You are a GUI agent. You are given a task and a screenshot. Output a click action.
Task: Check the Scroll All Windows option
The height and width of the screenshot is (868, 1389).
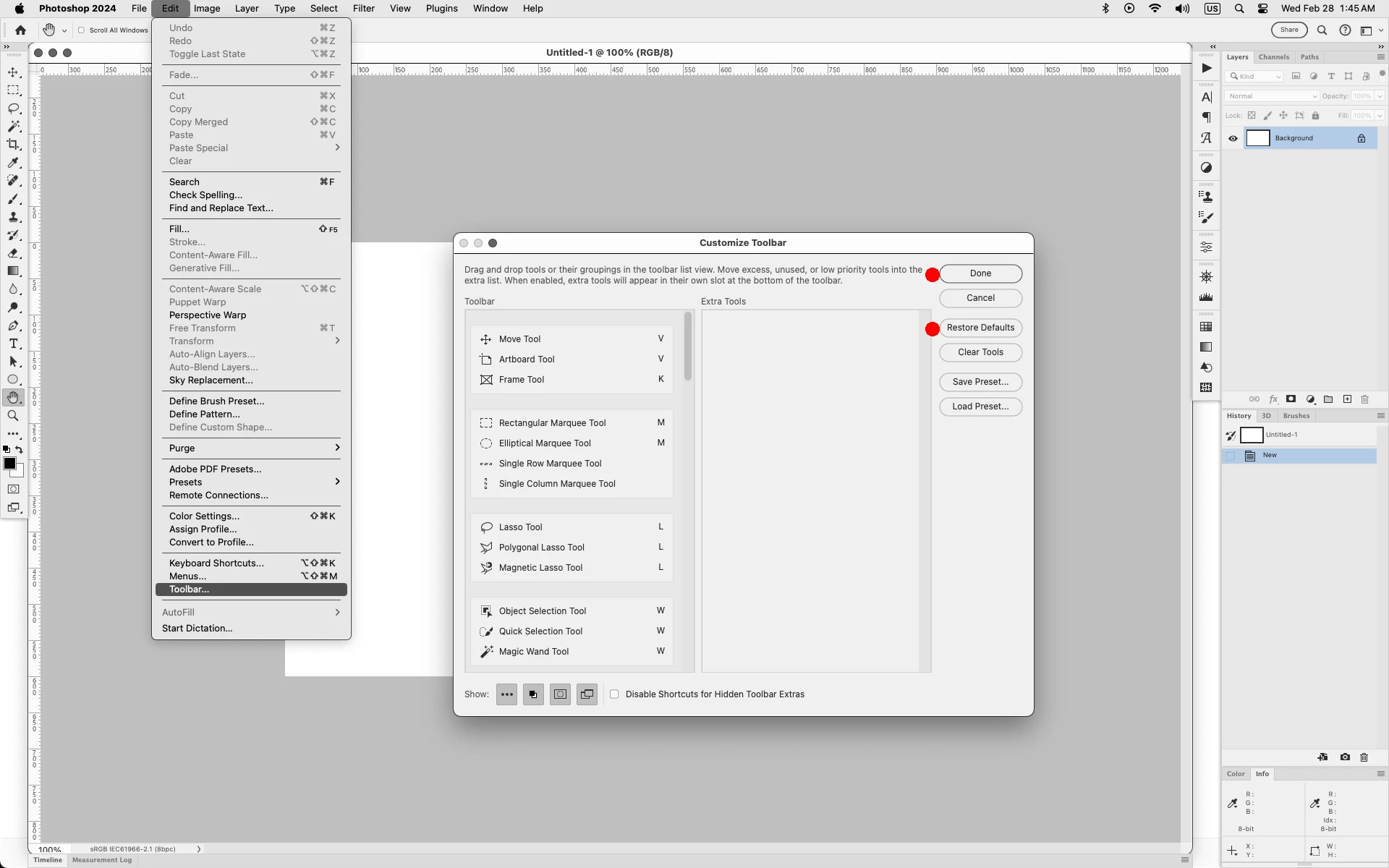point(82,30)
